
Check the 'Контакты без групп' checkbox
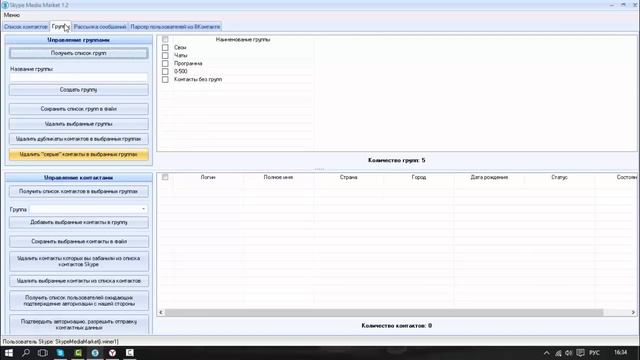click(165, 79)
